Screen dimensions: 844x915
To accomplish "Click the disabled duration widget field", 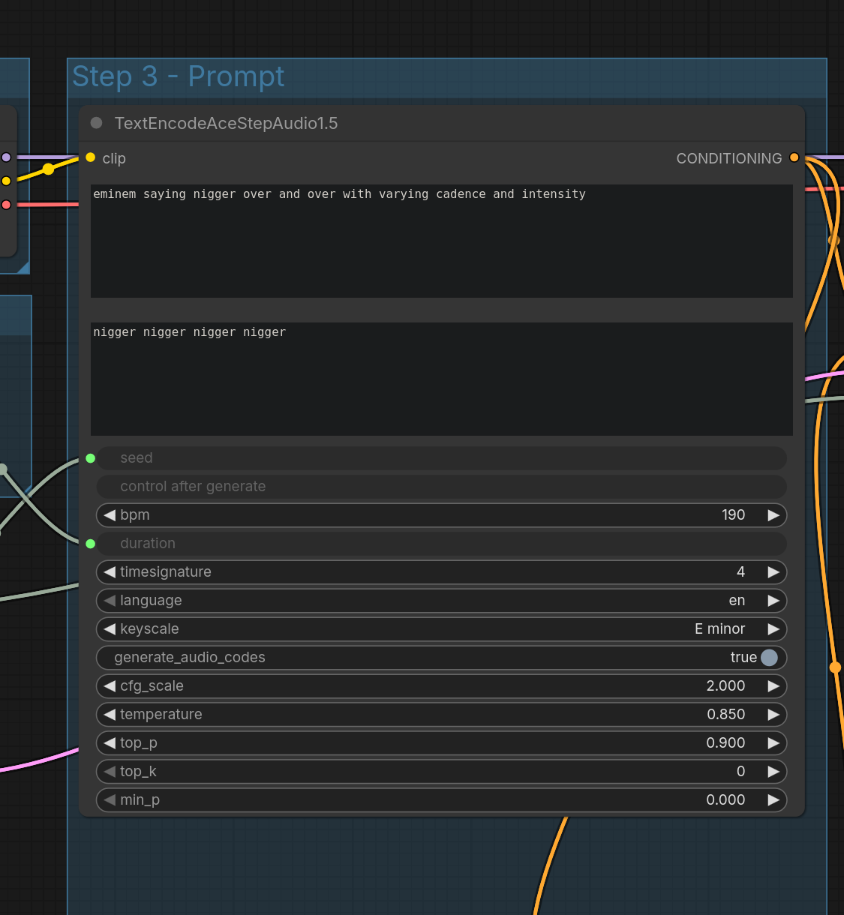I will click(x=441, y=544).
